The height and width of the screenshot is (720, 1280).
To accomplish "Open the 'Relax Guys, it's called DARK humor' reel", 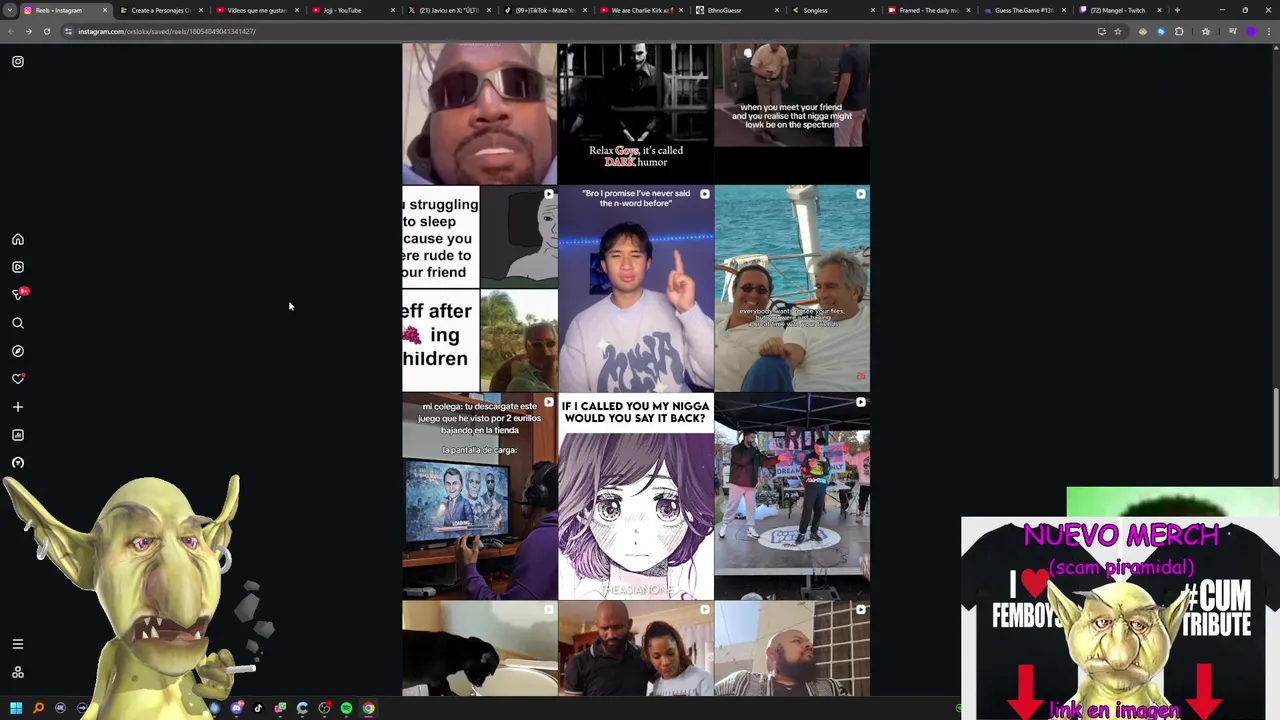I will [636, 113].
